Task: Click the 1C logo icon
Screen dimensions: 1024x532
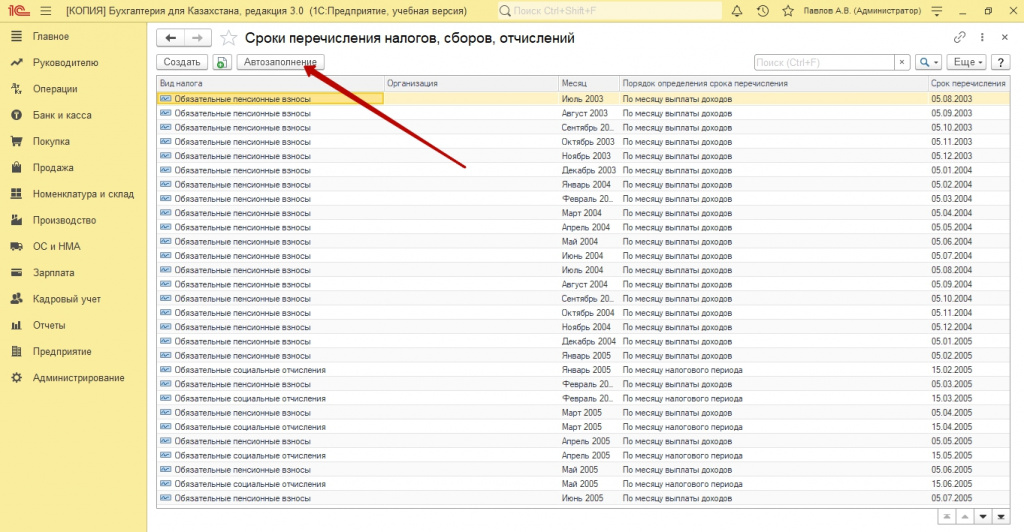Action: (x=18, y=11)
